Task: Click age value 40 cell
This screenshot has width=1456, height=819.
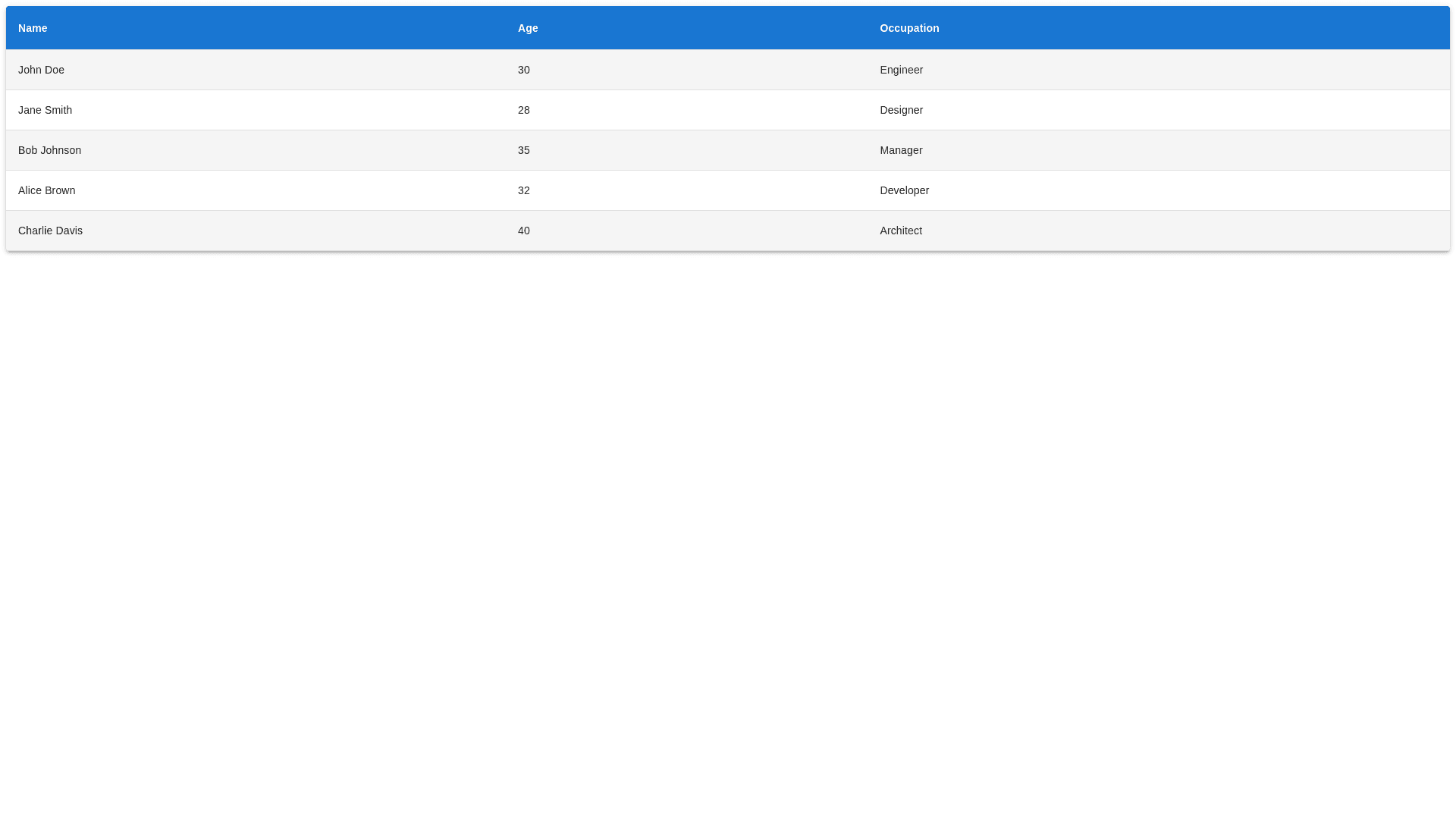Action: 524,231
